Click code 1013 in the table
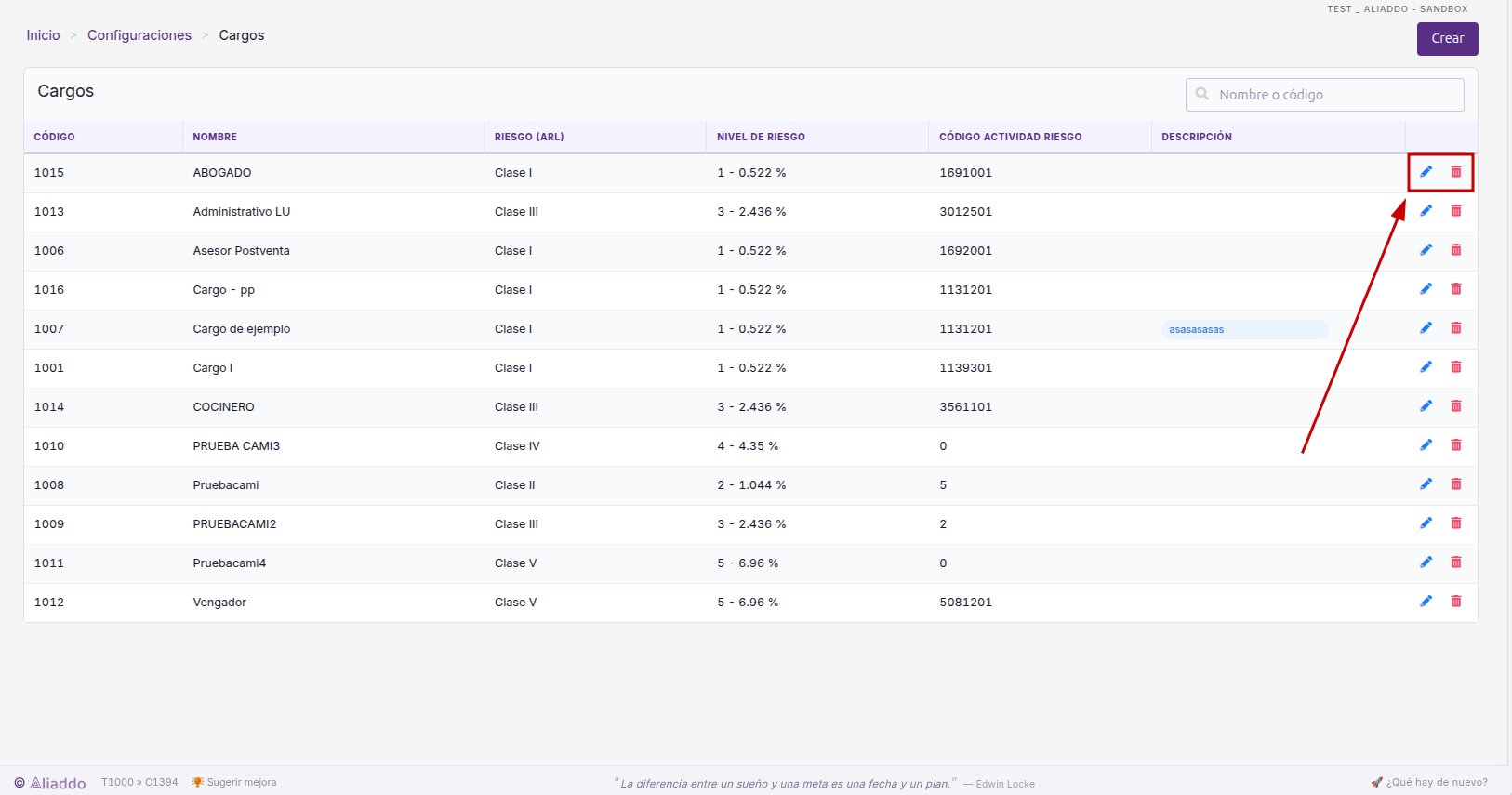 (49, 212)
